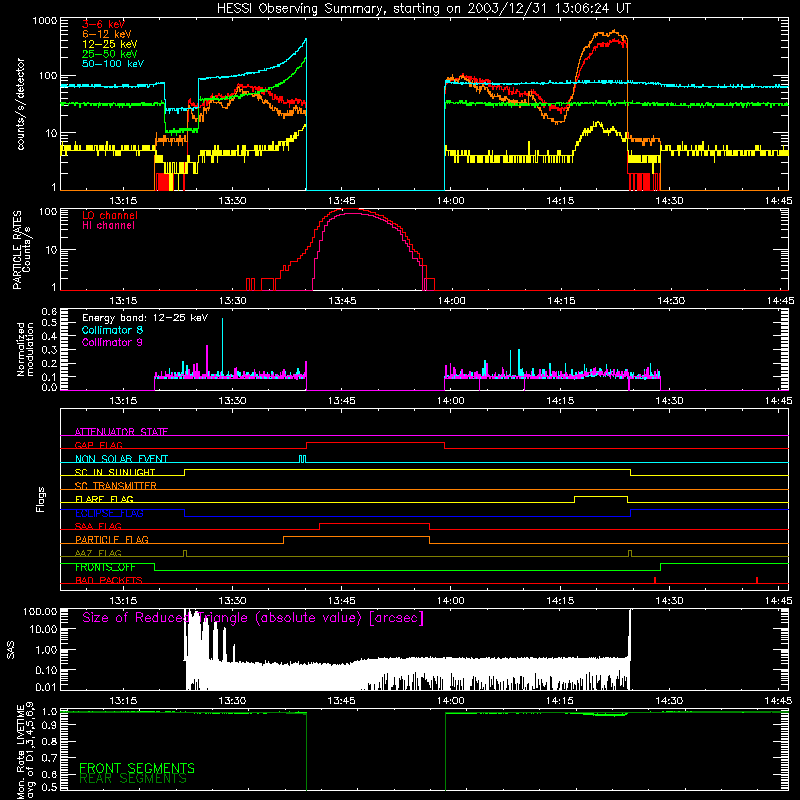Click the ECLIPSE FLAG label
Viewport: 800px width, 800px height.
pyautogui.click(x=109, y=513)
